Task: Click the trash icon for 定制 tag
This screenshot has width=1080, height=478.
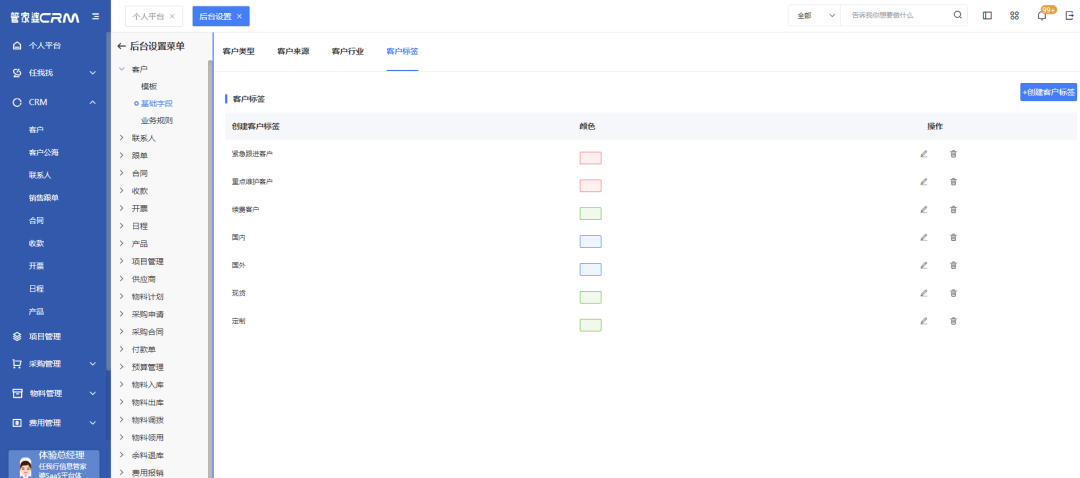Action: [x=953, y=321]
